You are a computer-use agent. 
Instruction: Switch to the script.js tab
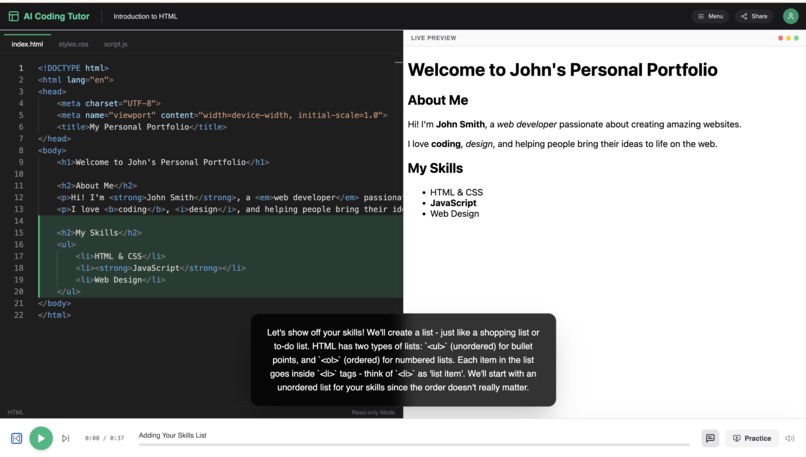click(x=116, y=44)
